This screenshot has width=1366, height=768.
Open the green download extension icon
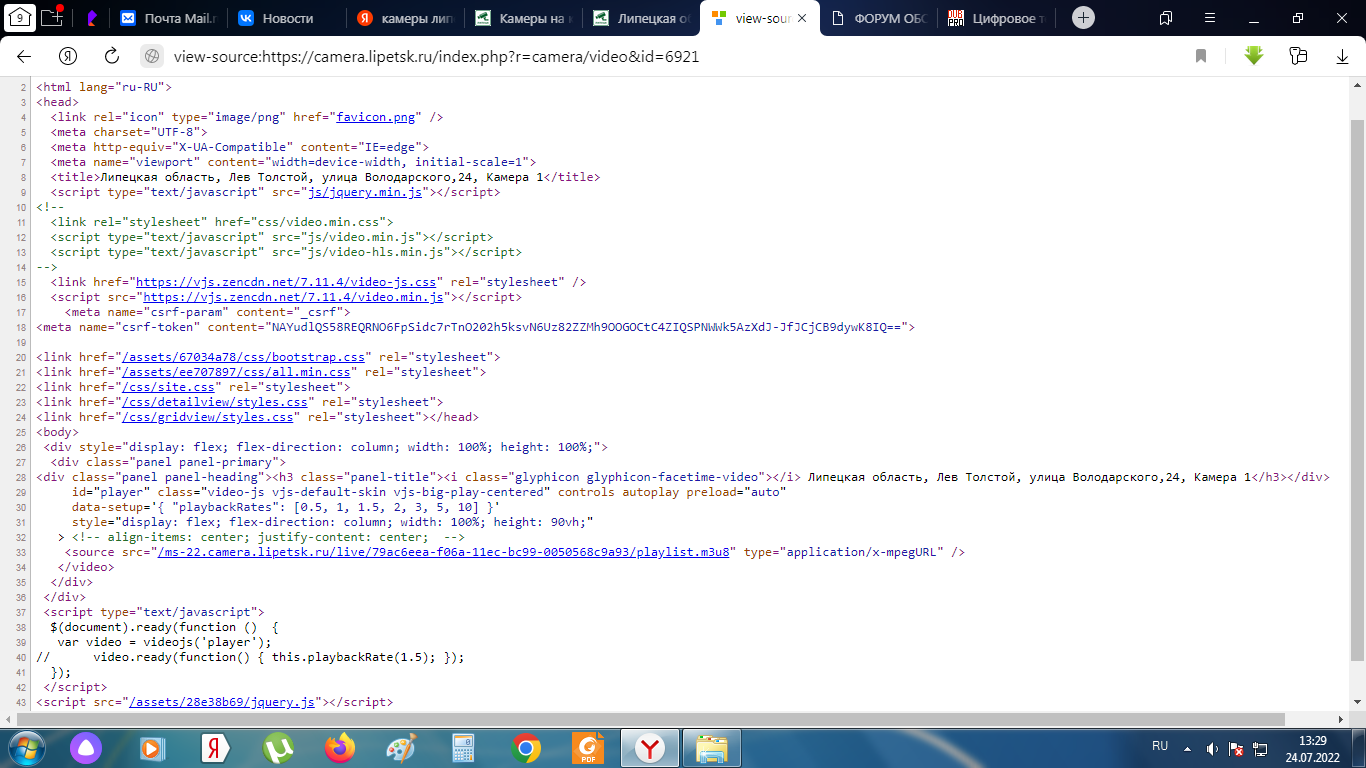[1254, 56]
